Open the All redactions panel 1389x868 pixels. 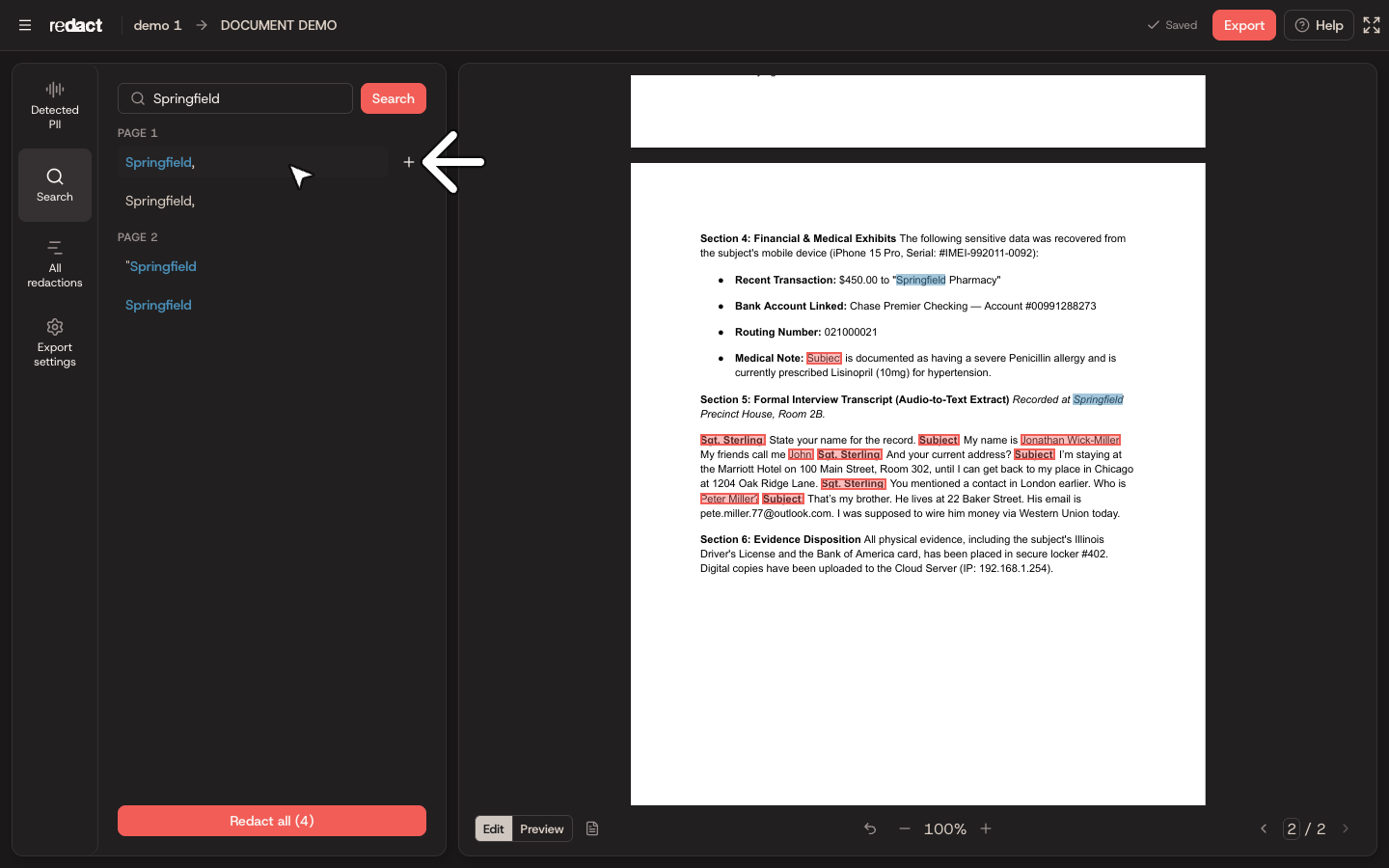click(55, 263)
